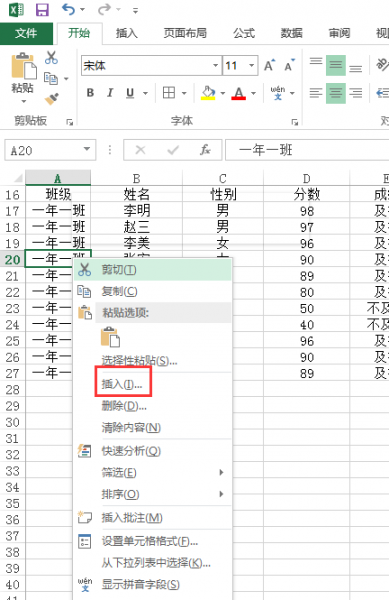The height and width of the screenshot is (600, 389).
Task: Choose 显示拼音字段(S) in context menu
Action: pyautogui.click(x=153, y=585)
